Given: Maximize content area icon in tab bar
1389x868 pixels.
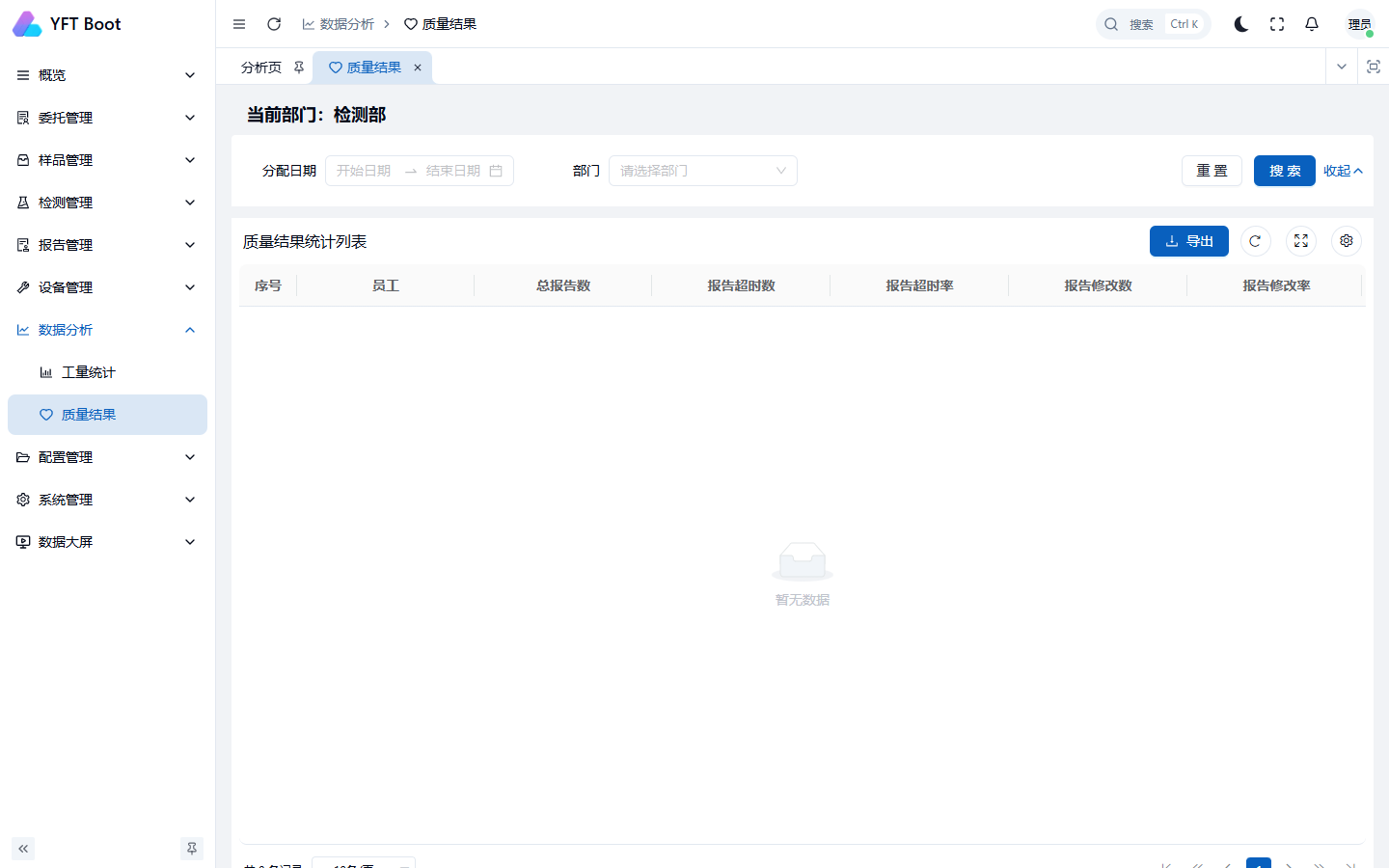Looking at the screenshot, I should point(1374,67).
